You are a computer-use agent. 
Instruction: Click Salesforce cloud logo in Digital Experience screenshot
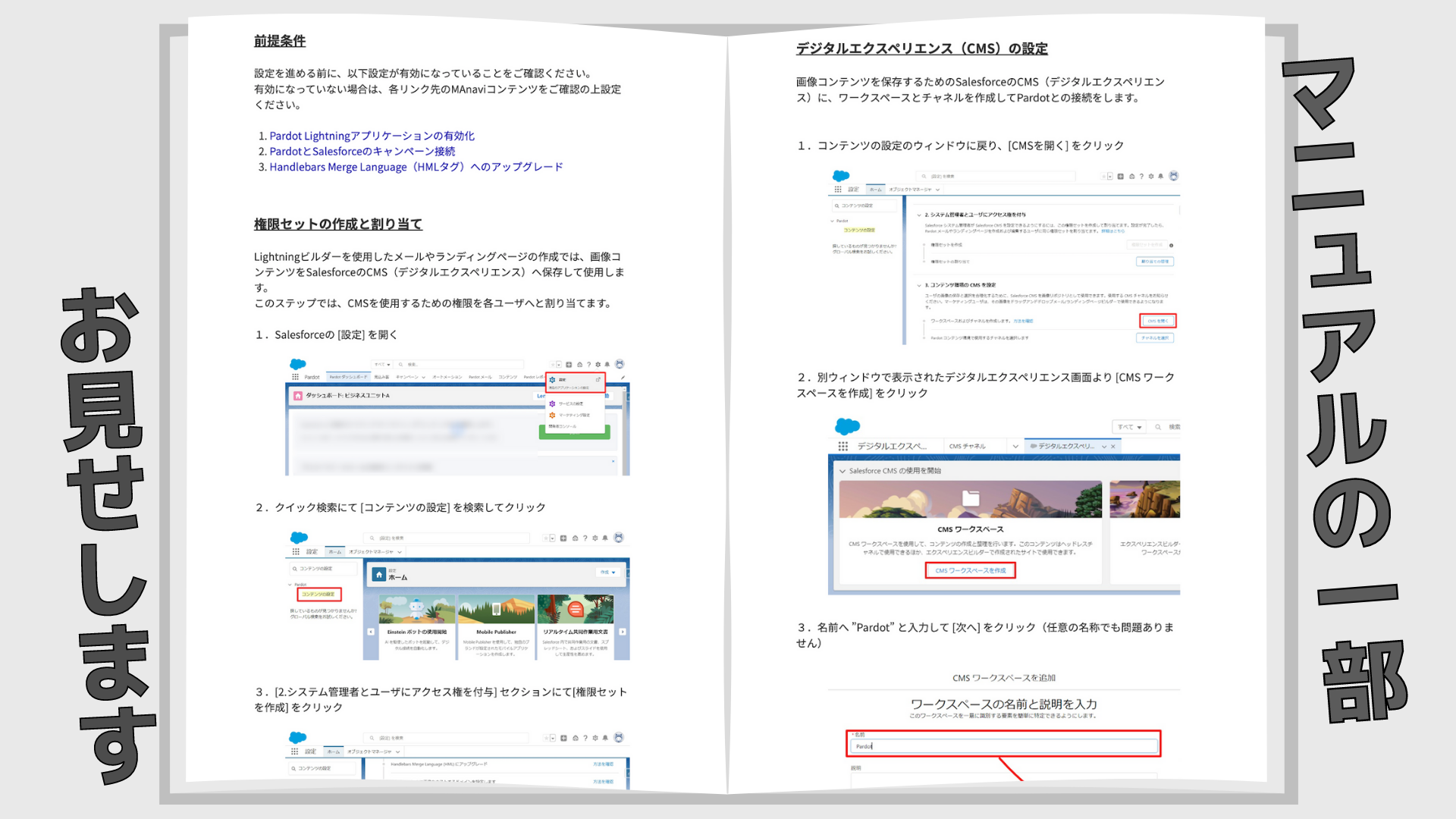(847, 426)
